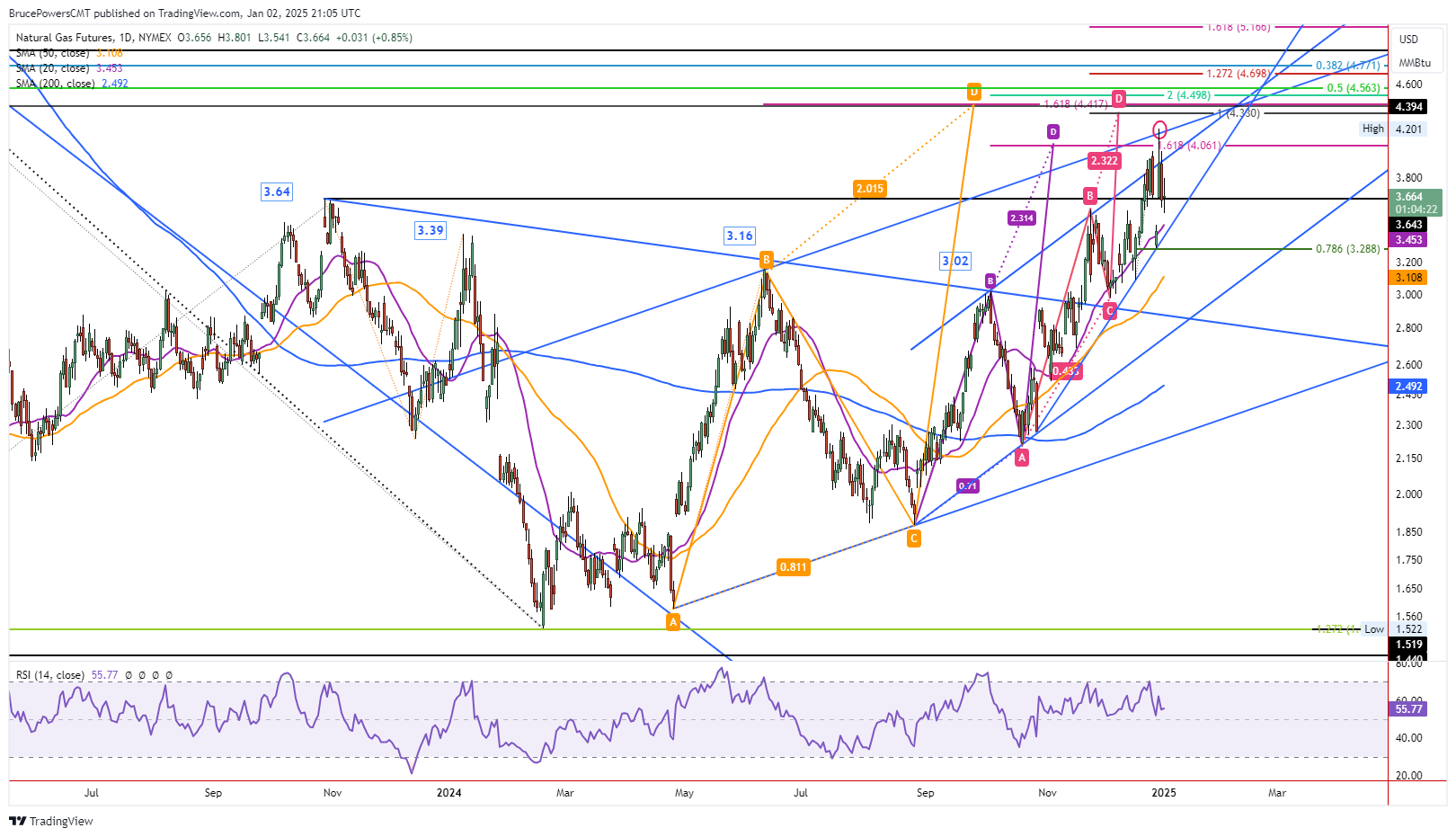
Task: Click the black 4.394 price label
Action: [x=1408, y=107]
